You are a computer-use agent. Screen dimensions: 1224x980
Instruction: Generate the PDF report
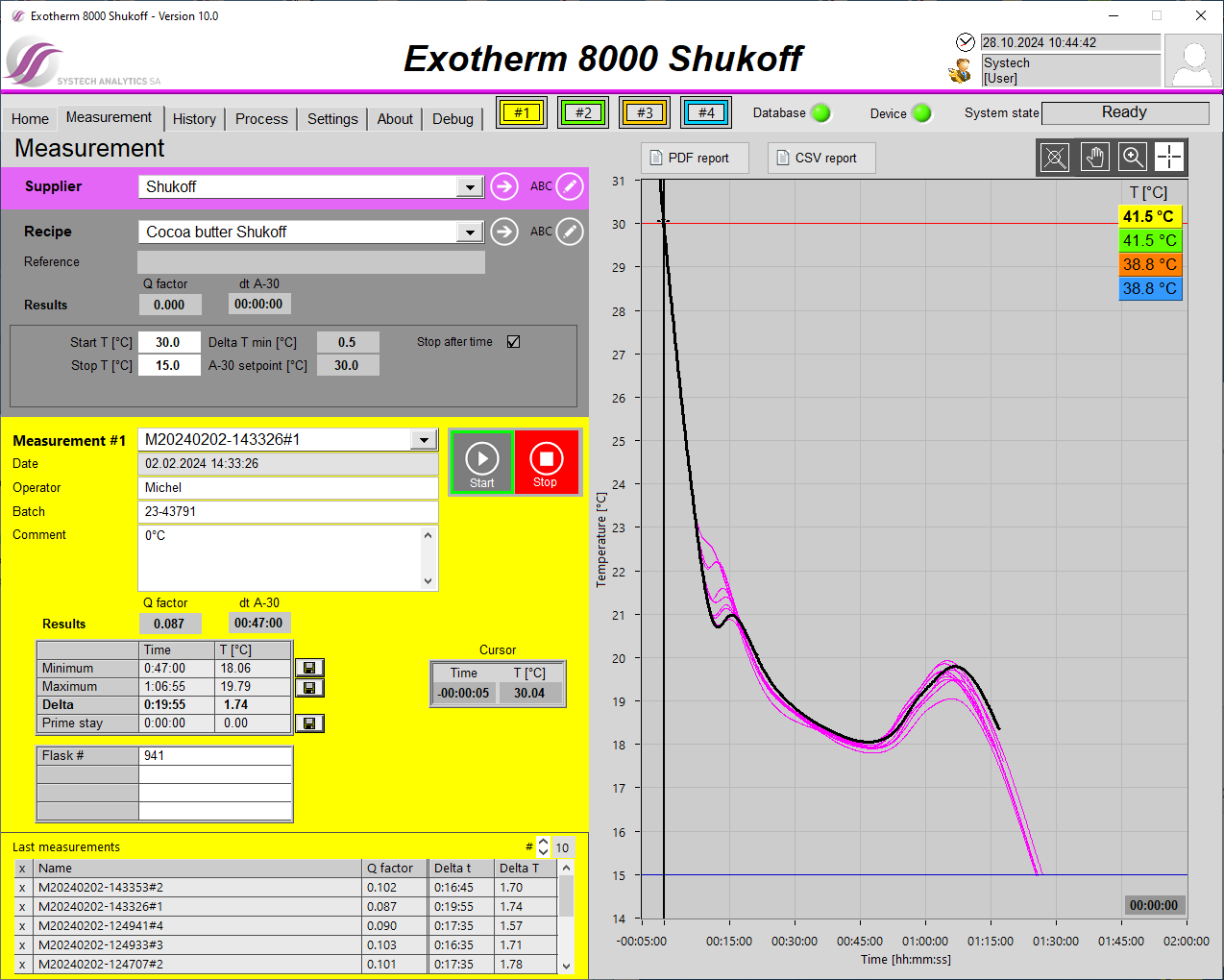pos(695,159)
